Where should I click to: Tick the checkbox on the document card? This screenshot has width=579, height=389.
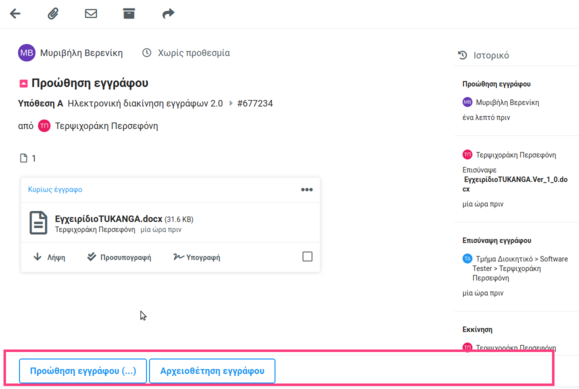coord(307,256)
